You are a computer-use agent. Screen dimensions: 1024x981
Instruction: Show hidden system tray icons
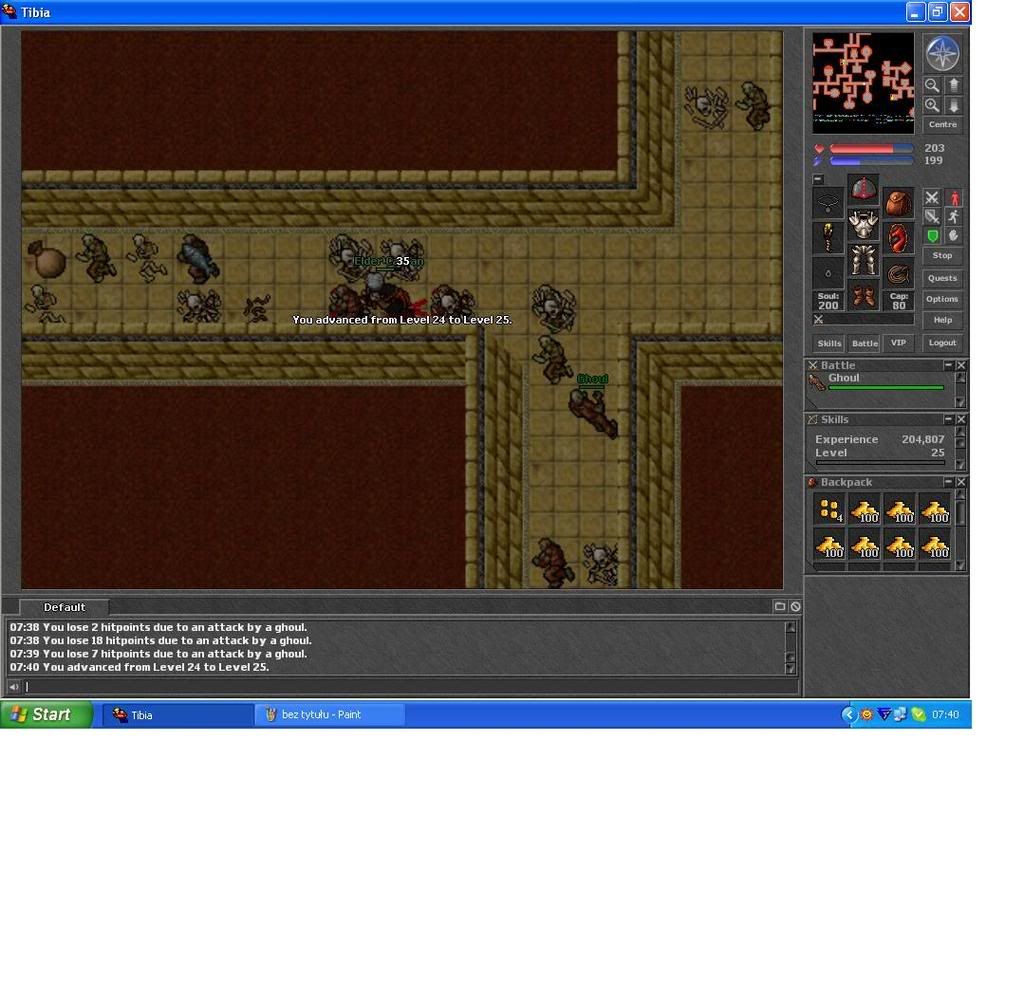[848, 715]
